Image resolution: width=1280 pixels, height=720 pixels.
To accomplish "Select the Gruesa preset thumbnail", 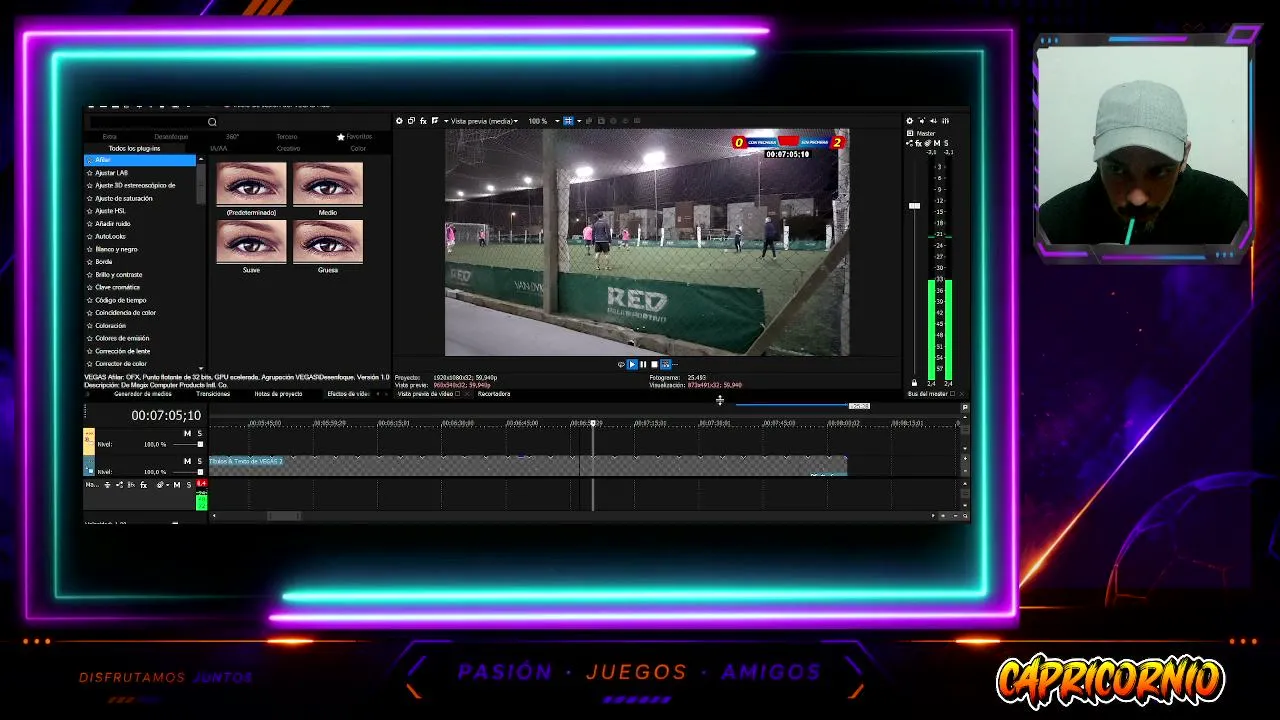I will tap(328, 242).
